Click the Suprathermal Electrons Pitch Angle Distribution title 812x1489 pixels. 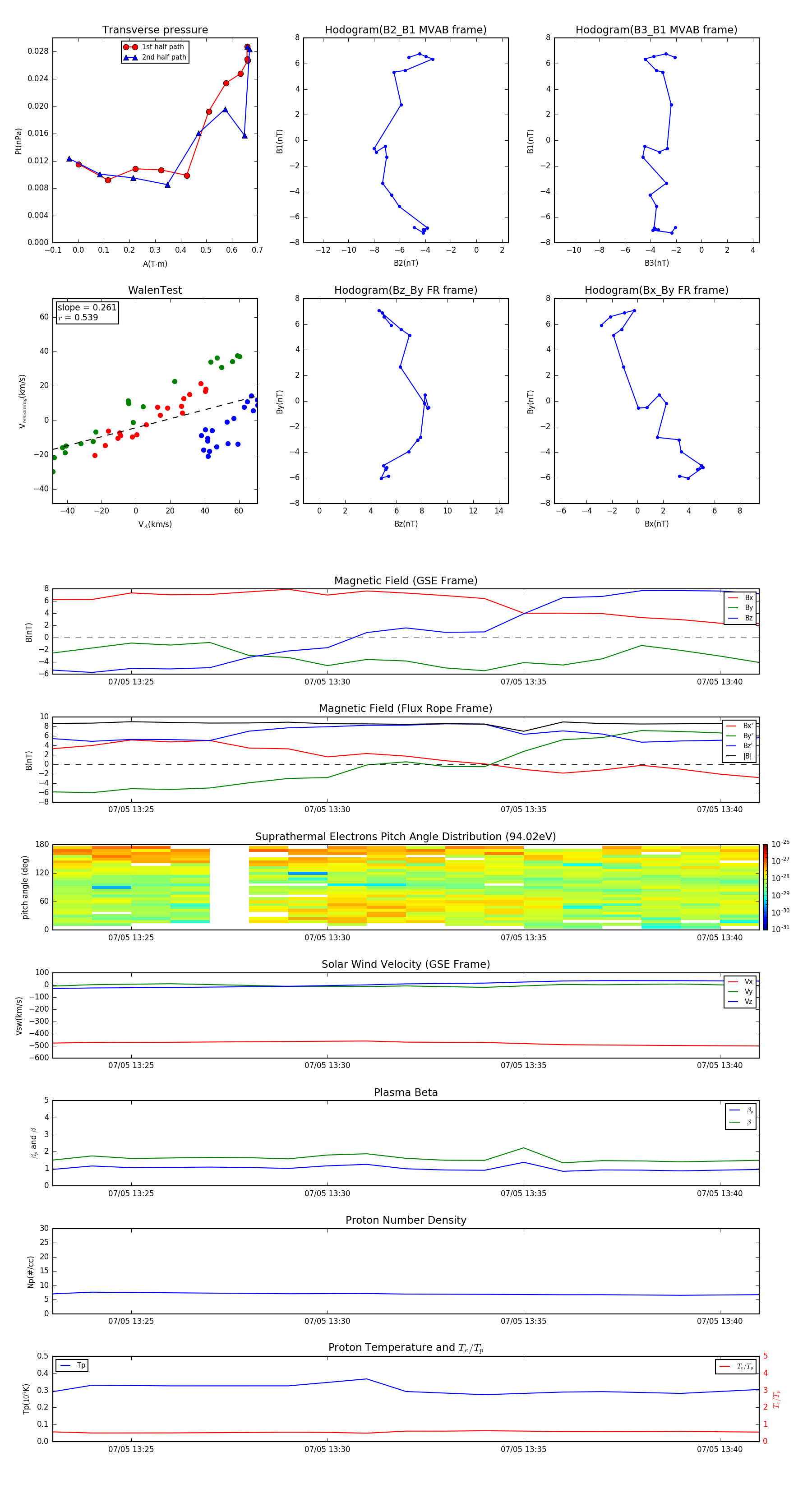pos(406,837)
